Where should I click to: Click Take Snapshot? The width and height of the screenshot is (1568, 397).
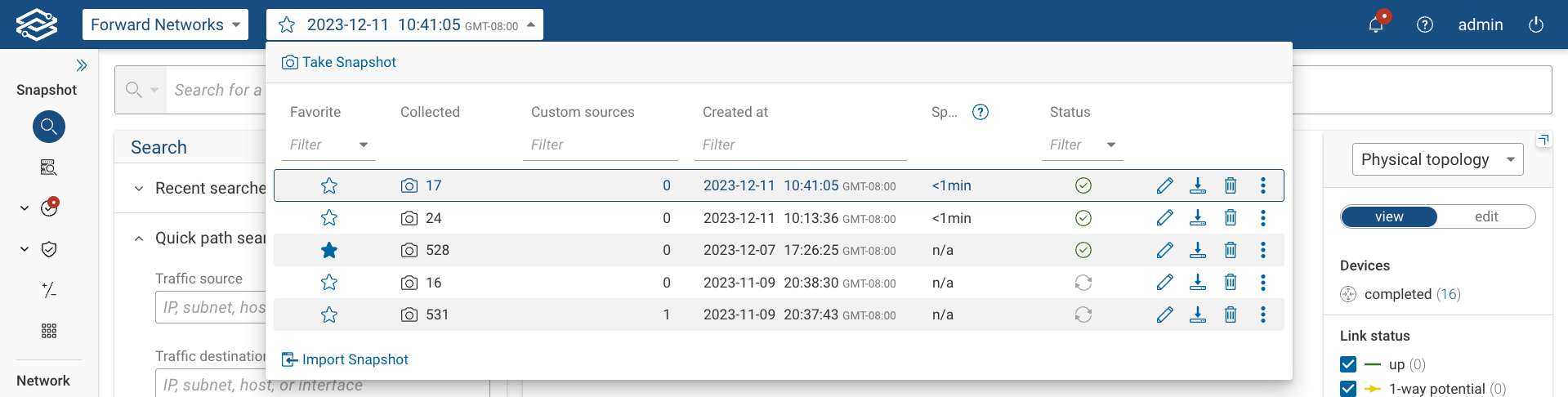[339, 62]
